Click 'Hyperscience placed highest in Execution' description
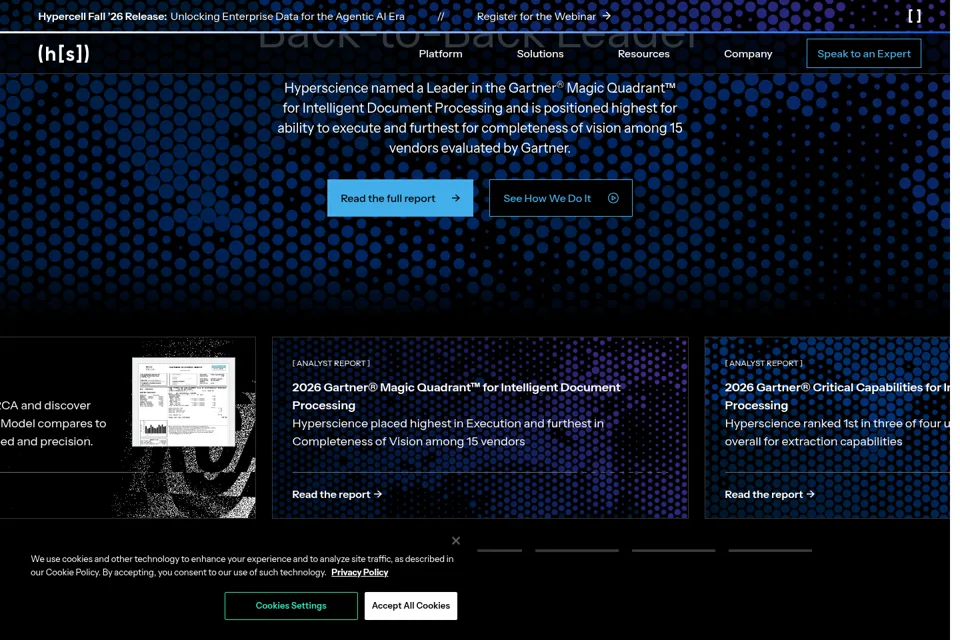Screen dimensions: 960x640 point(448,432)
